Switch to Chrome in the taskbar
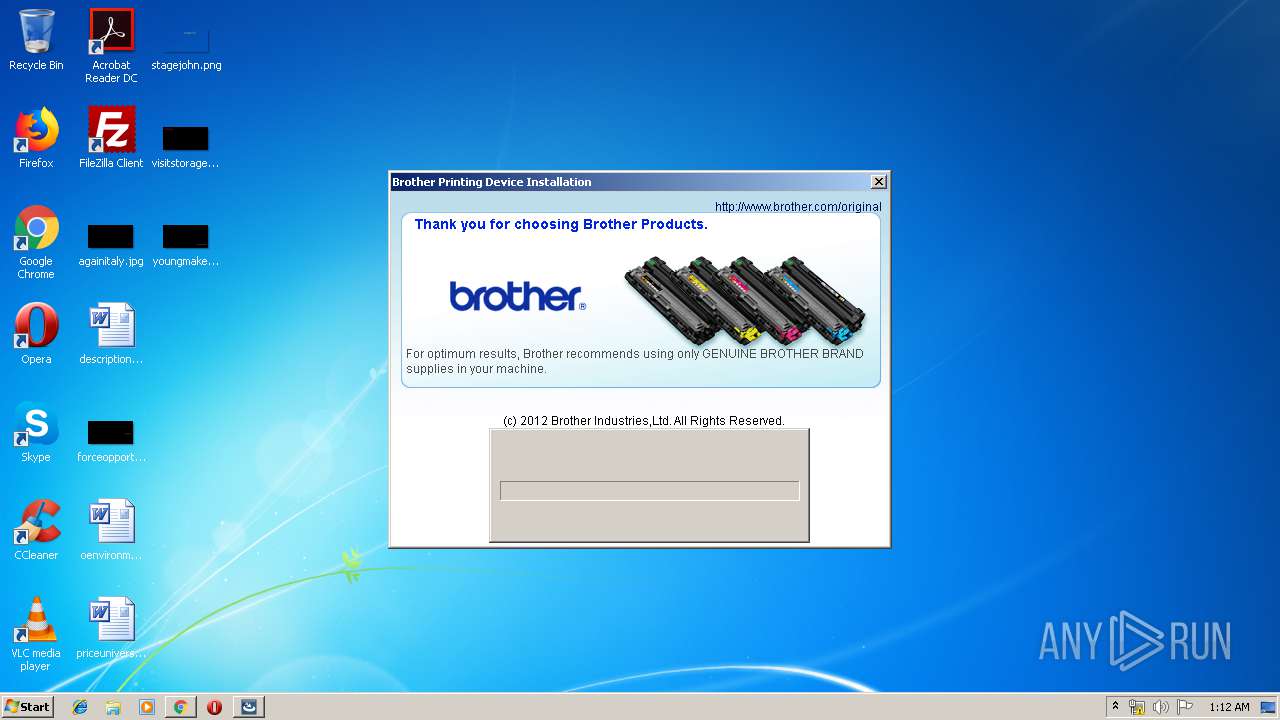Screen dimensions: 1280x720 180,707
